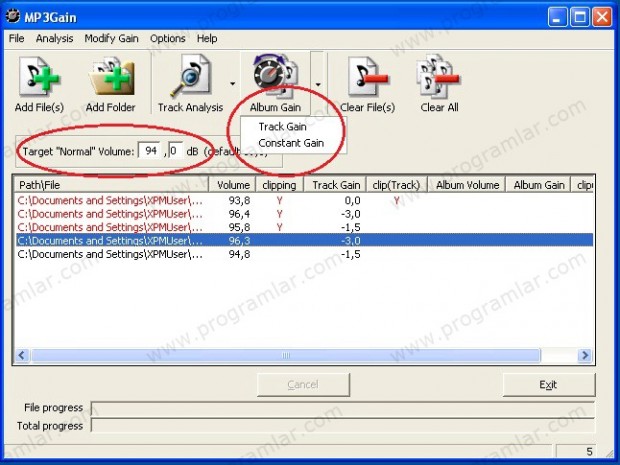Click the MP3Gain title bar app icon
The height and width of the screenshot is (465, 620).
tap(13, 17)
